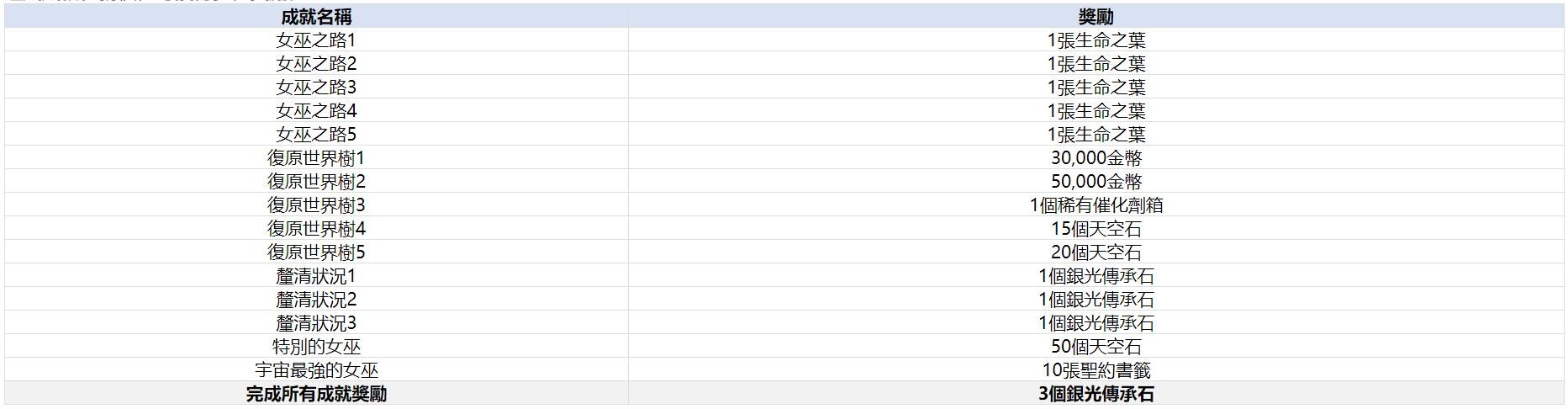The height and width of the screenshot is (409, 1568).
Task: Select the 女巫之路1 cell
Action: (x=316, y=40)
